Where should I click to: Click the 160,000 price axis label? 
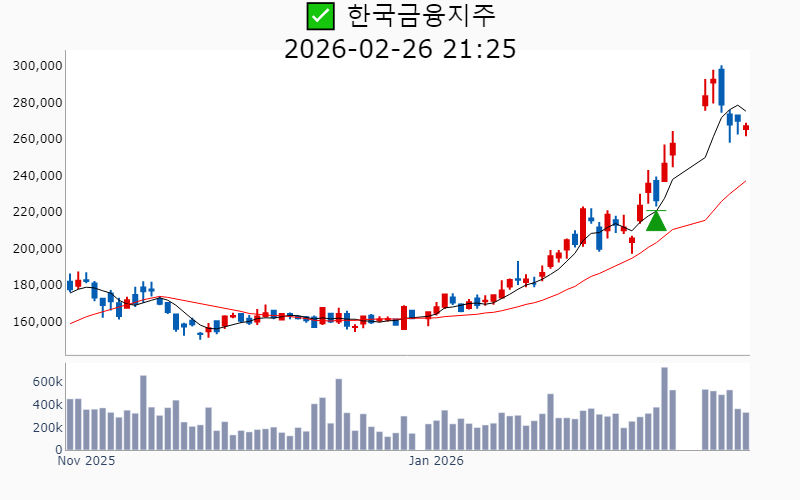point(38,322)
